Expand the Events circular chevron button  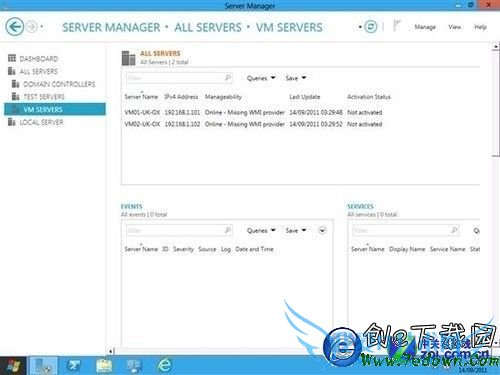pos(322,230)
